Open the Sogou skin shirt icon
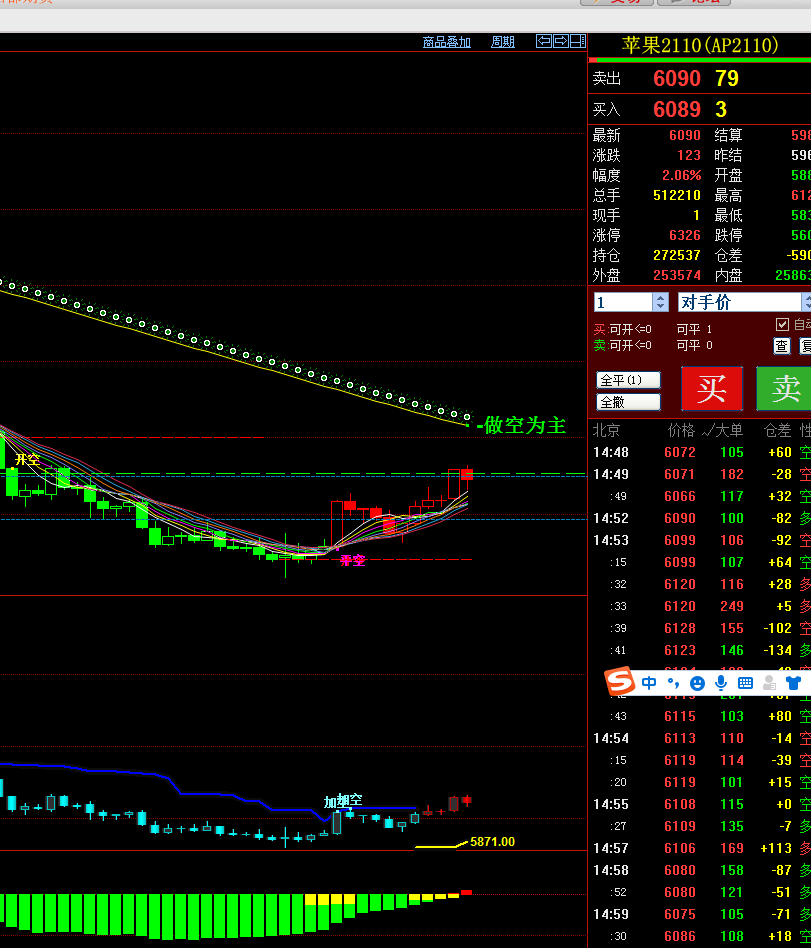 click(793, 683)
